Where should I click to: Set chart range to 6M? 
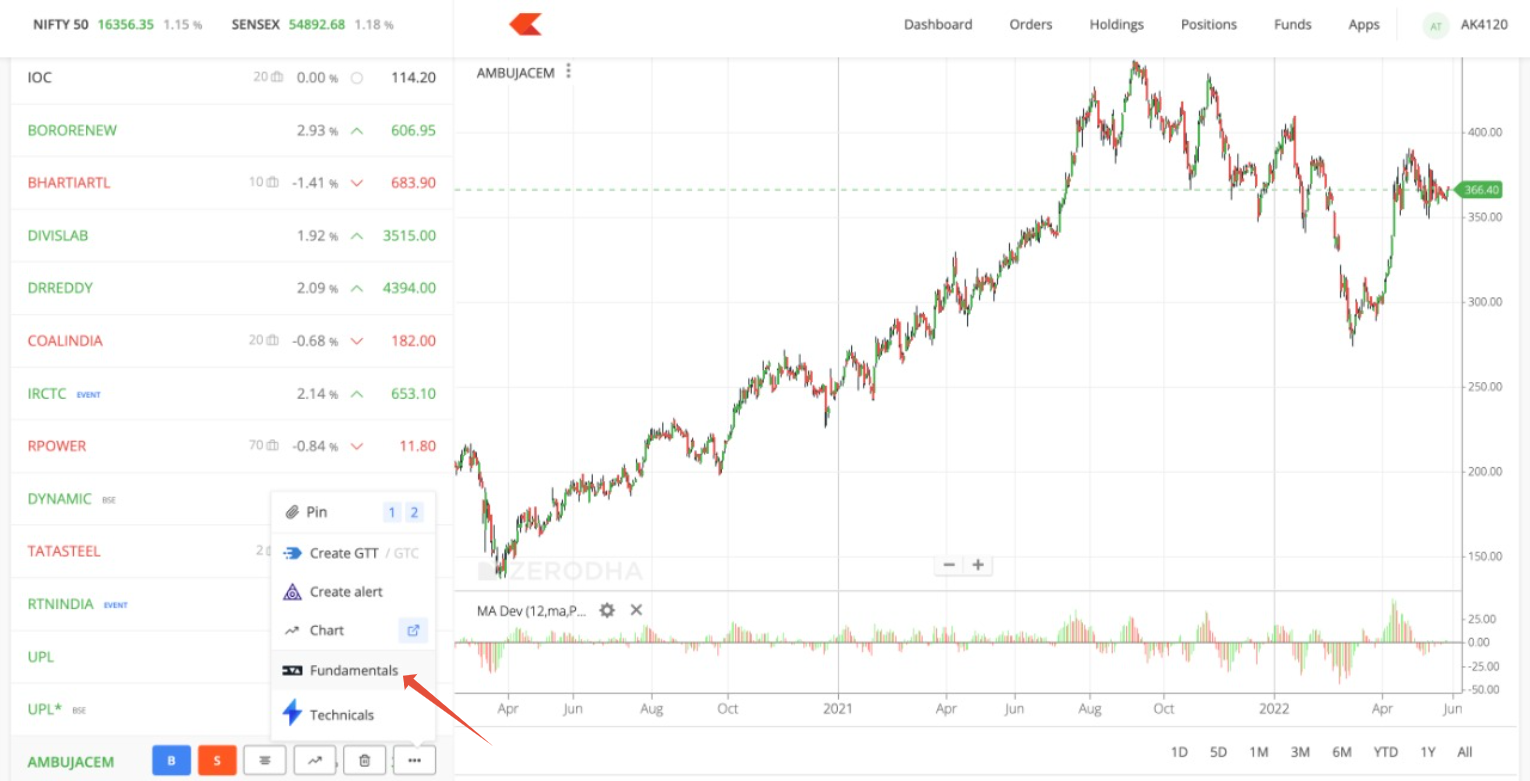(x=1342, y=752)
